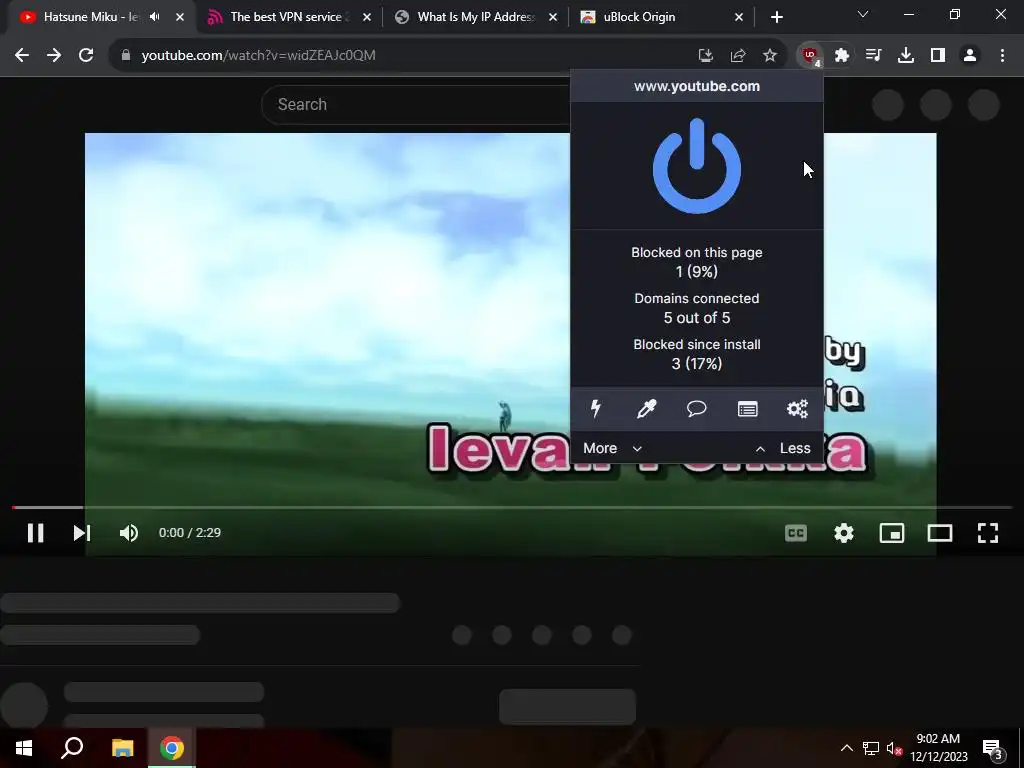Click Blocked since install 3 (17%) text

click(x=697, y=354)
